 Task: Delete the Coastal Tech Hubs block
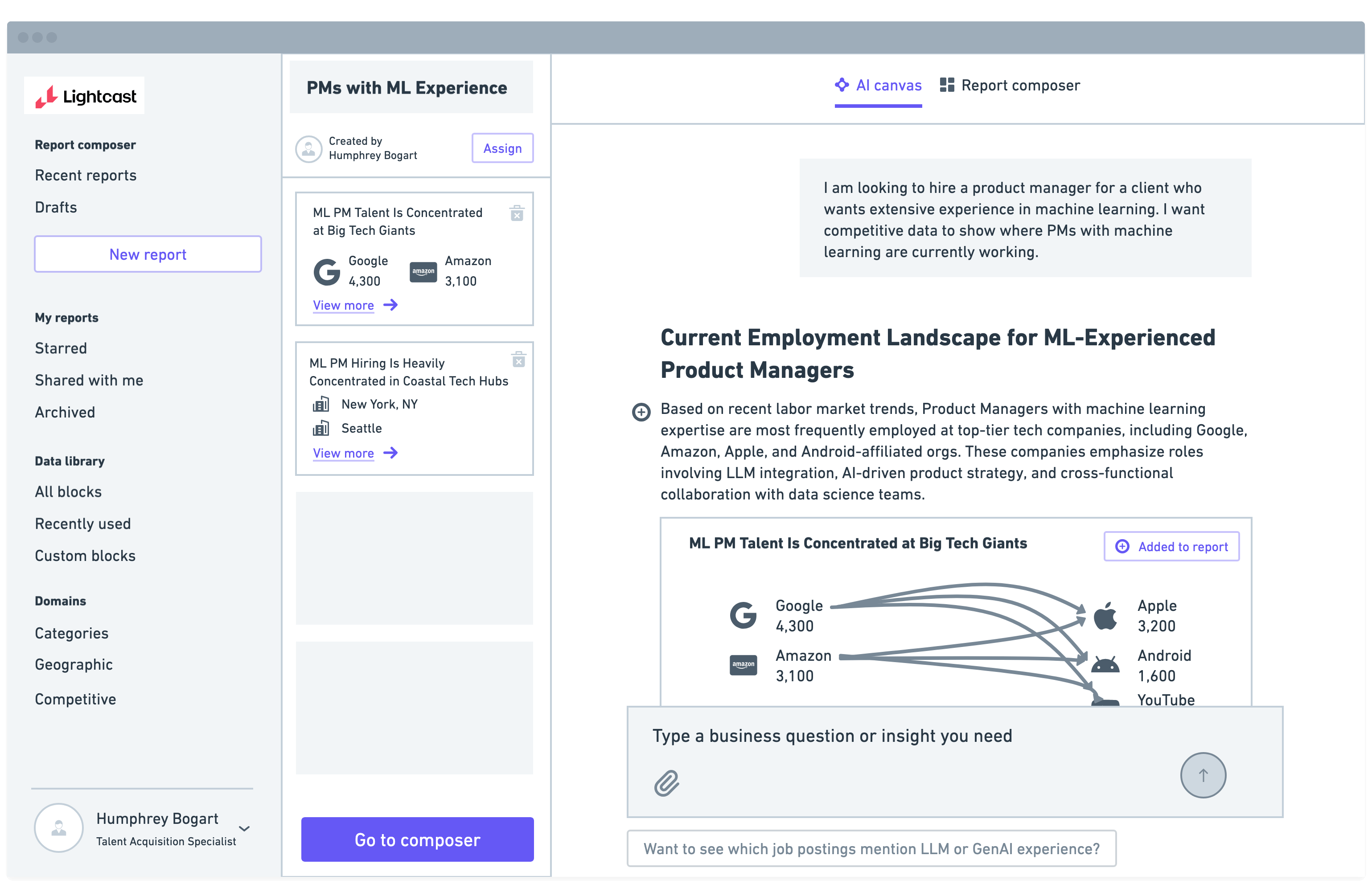point(518,360)
